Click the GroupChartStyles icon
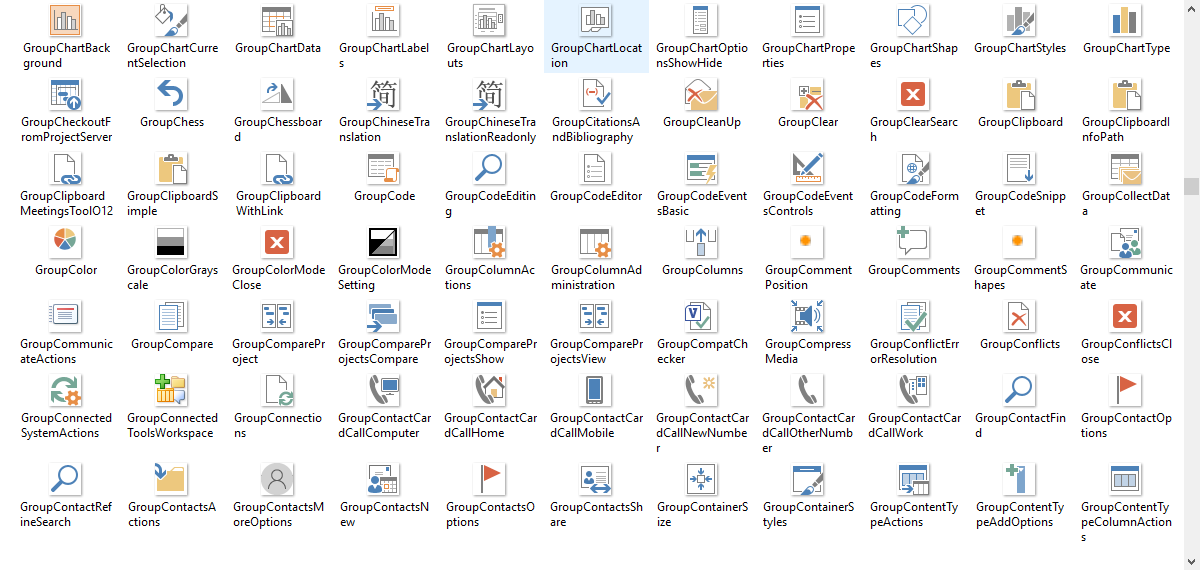The image size is (1200, 570). coord(1020,20)
